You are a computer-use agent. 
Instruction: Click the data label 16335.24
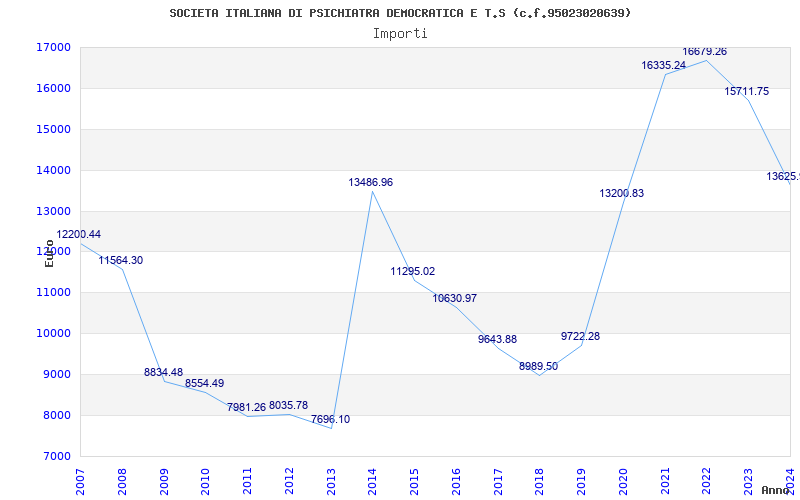point(664,66)
